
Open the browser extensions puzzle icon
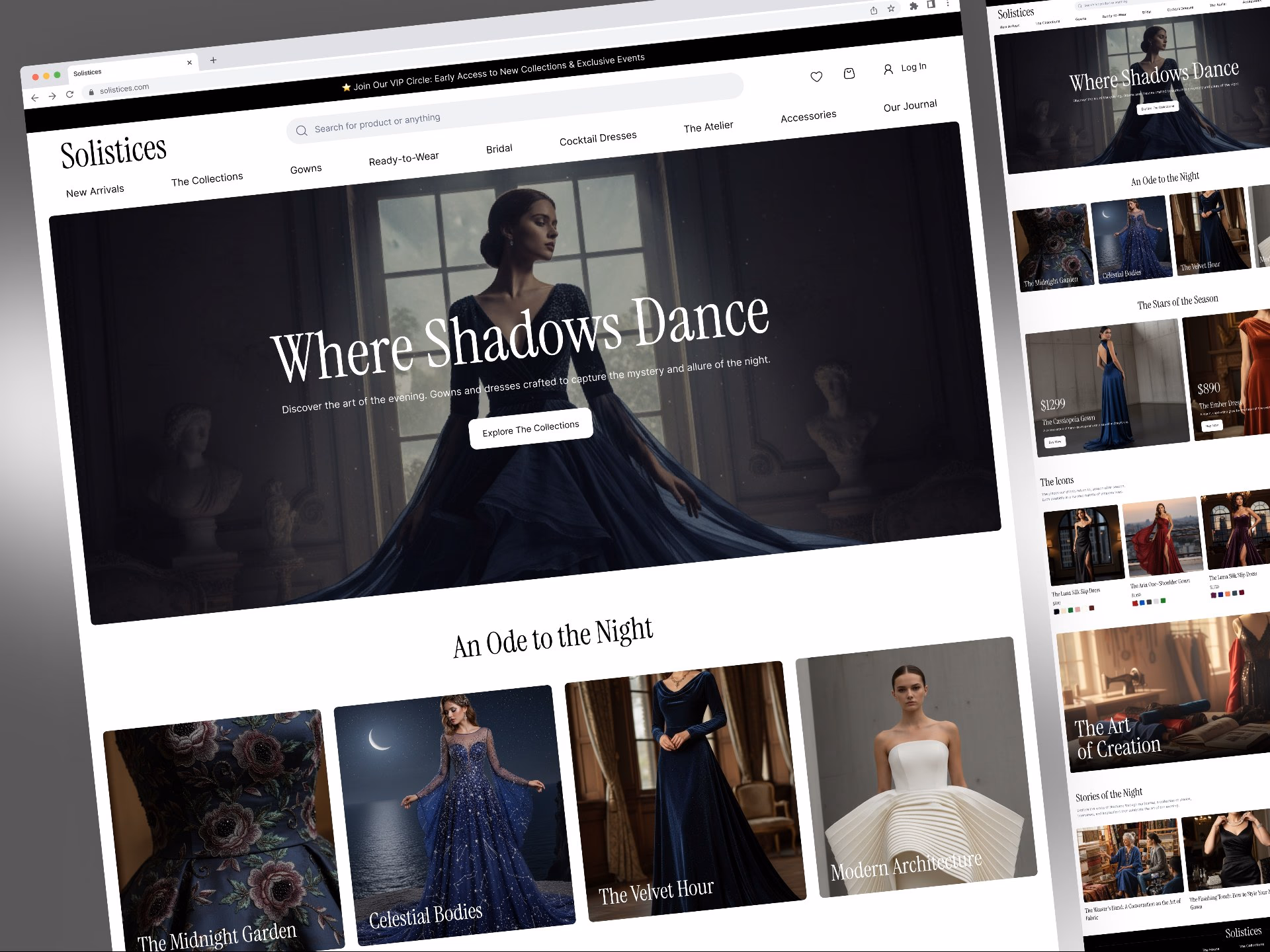(x=913, y=6)
